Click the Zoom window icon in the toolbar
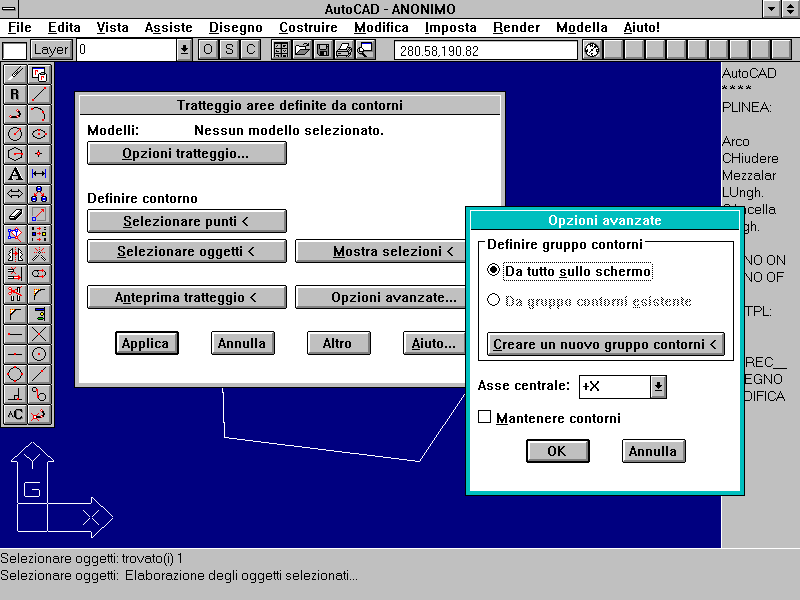Screen dimensions: 800x600 click(365, 50)
